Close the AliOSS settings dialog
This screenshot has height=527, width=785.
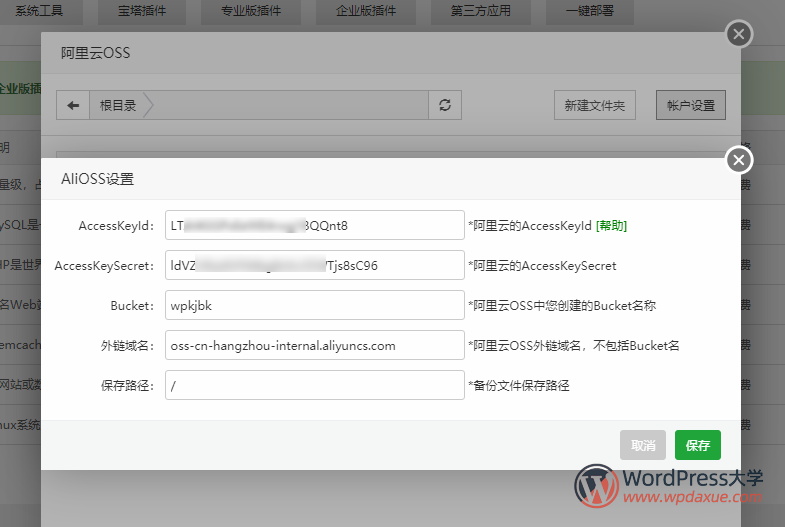point(738,160)
